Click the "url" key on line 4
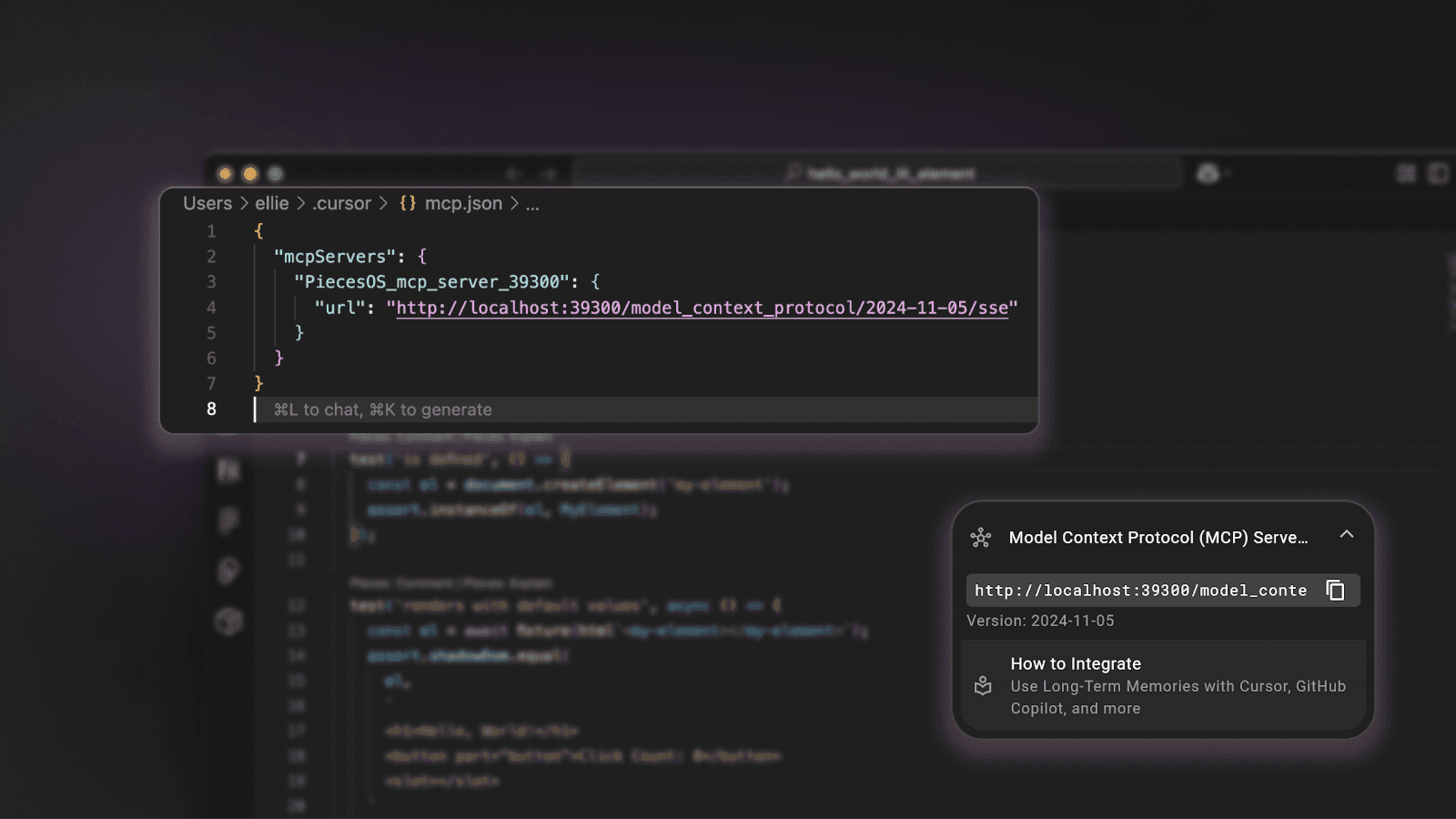Screen dimensions: 1456x819 coord(339,308)
